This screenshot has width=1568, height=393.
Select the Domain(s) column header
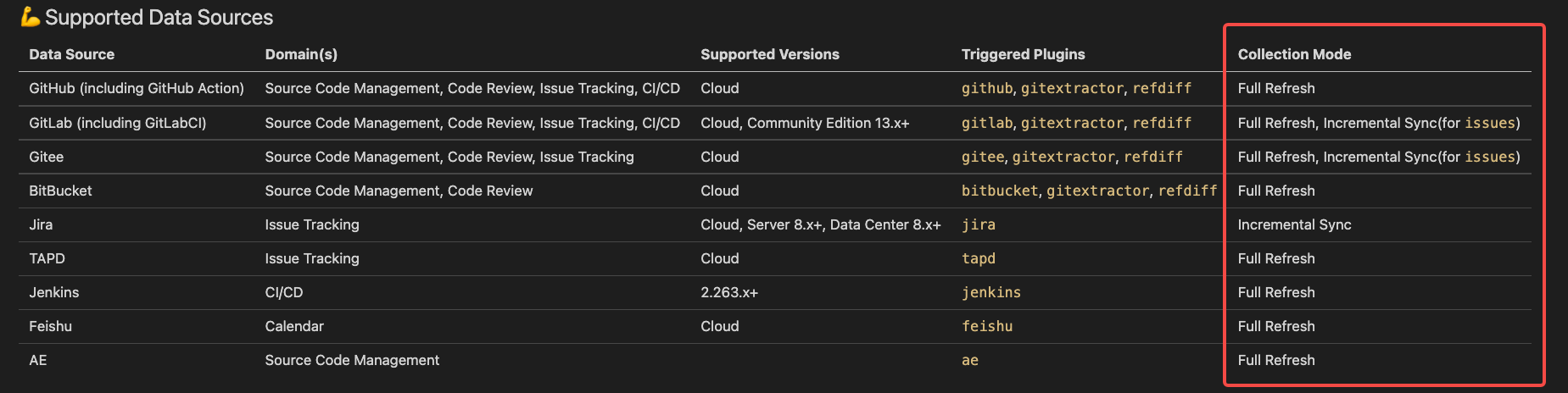tap(301, 54)
